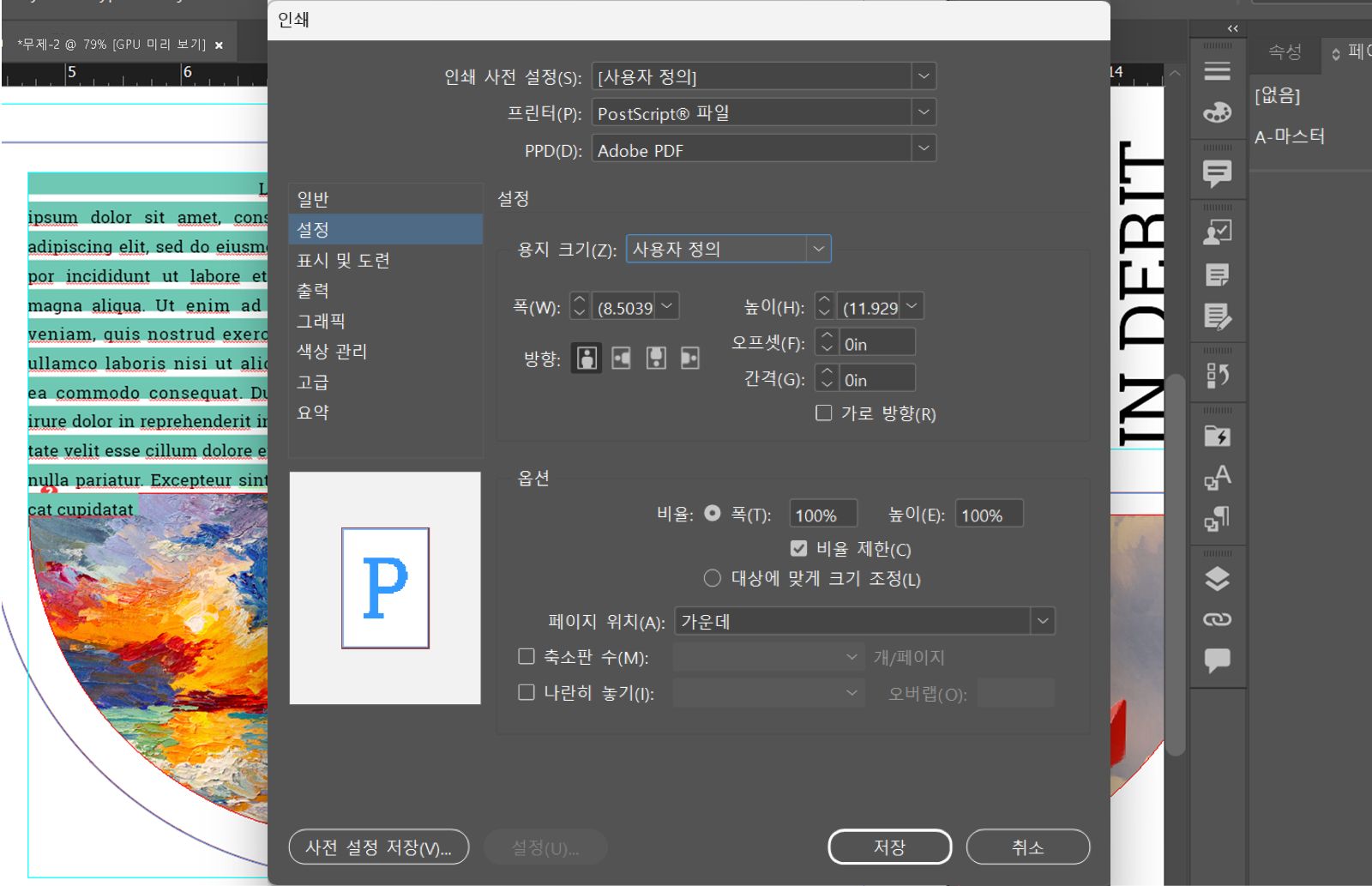This screenshot has width=1372, height=886.
Task: Enable 축소판 수 checkbox
Action: point(527,656)
